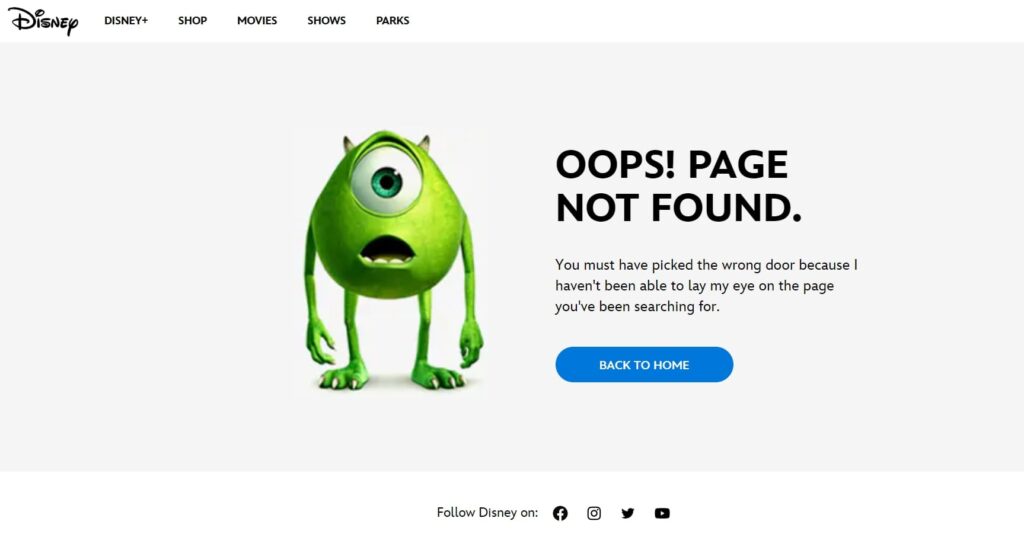Open the Instagram social icon
Image resolution: width=1024 pixels, height=537 pixels.
(594, 513)
